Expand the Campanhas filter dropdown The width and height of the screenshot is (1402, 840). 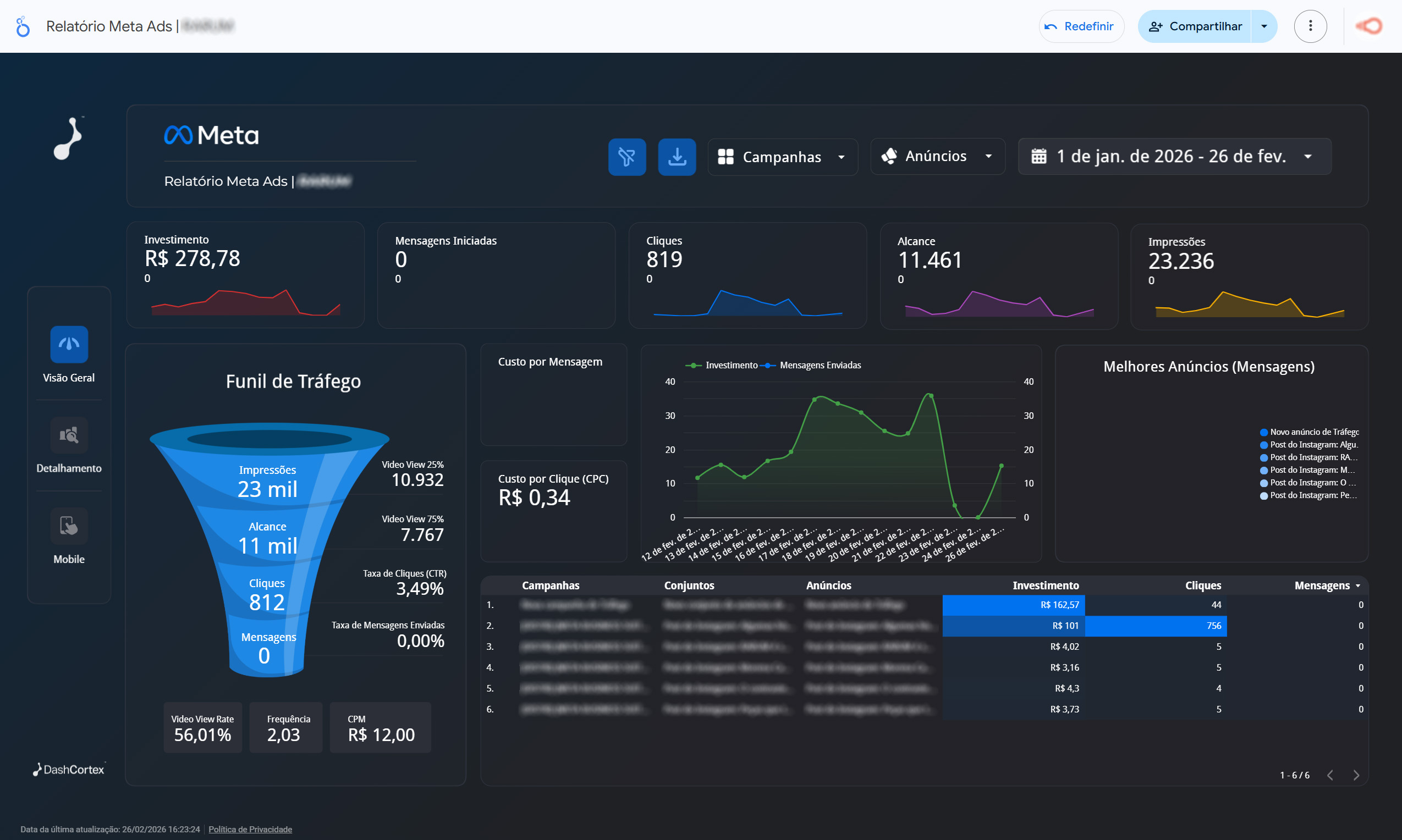click(783, 157)
